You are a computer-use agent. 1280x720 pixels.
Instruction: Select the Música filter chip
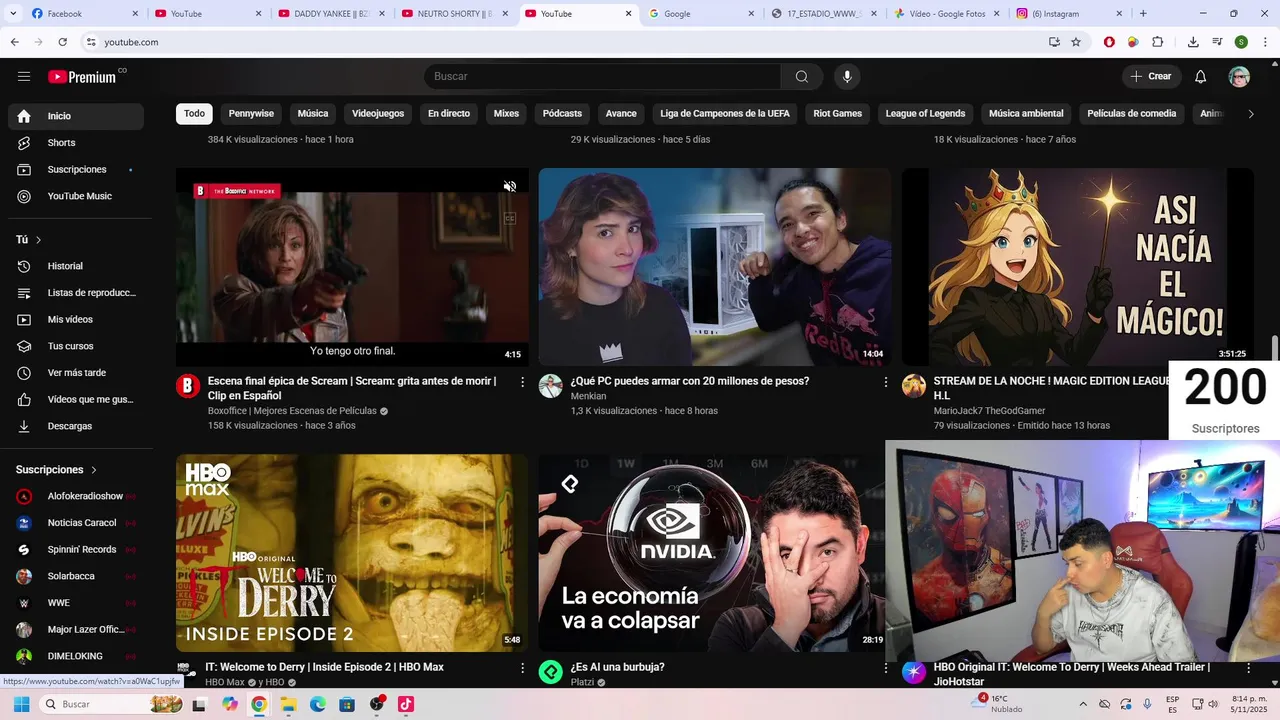click(313, 114)
